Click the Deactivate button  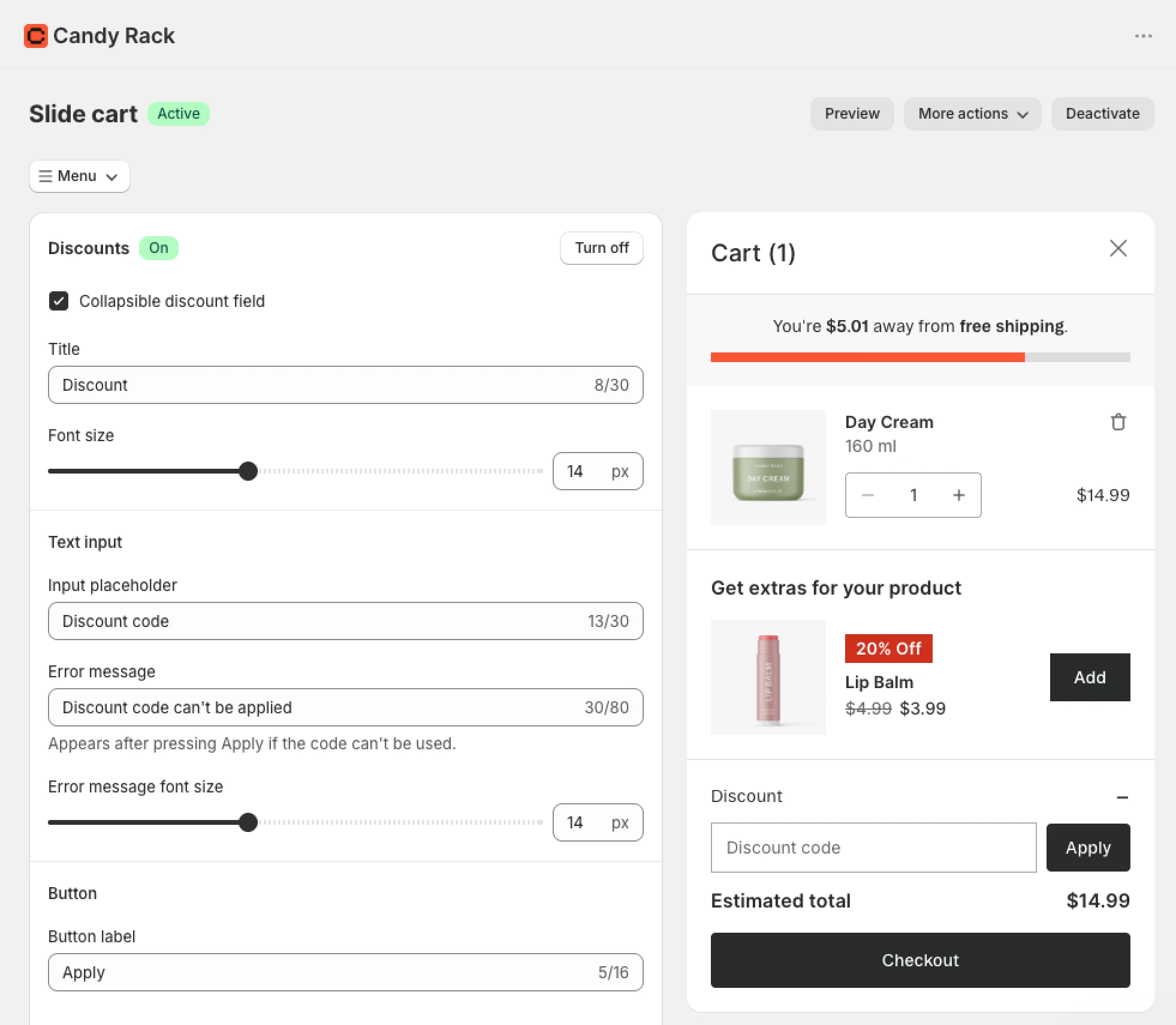point(1102,114)
